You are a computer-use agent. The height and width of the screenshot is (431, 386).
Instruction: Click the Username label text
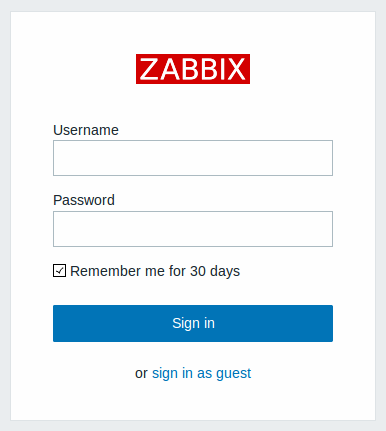pyautogui.click(x=86, y=130)
